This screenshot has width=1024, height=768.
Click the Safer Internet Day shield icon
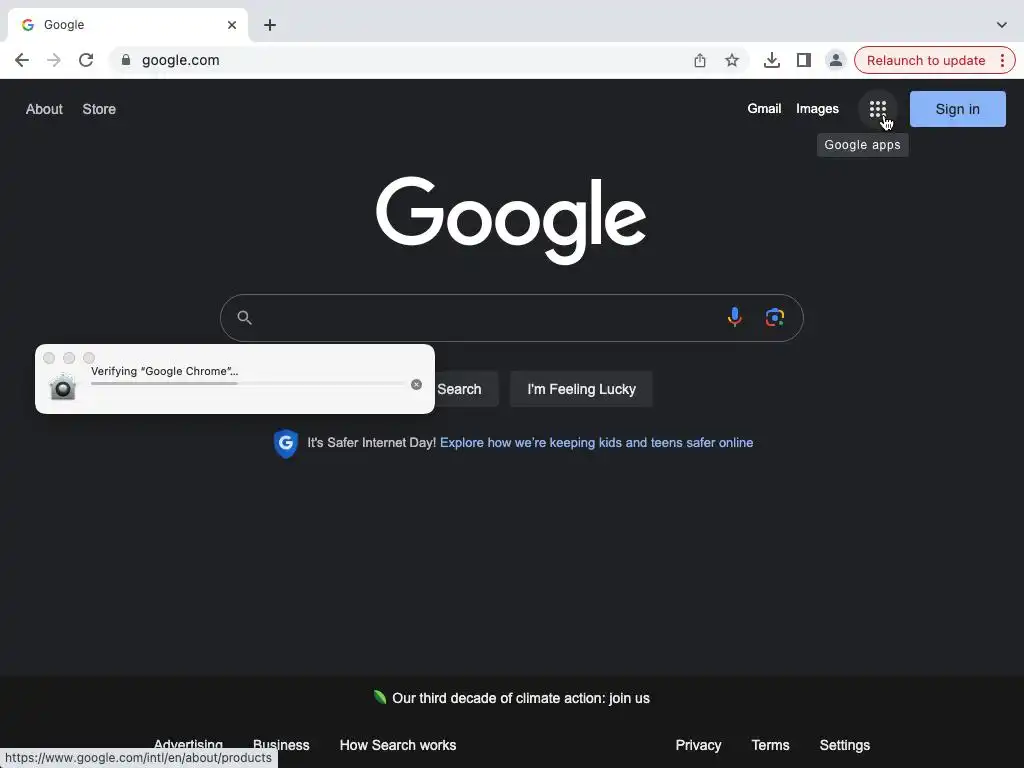(x=285, y=443)
